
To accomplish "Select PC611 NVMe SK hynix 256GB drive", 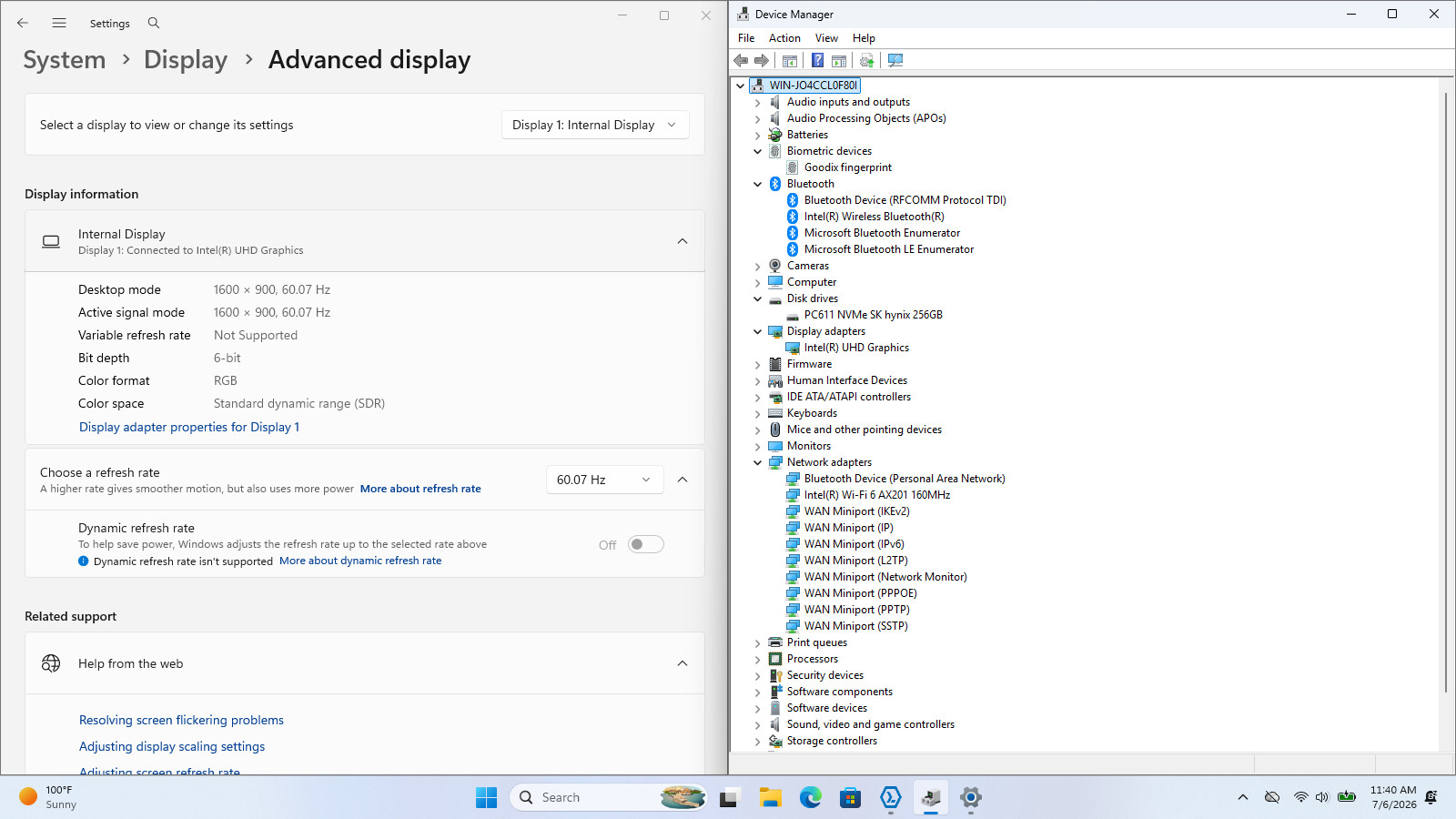I will 873,315.
